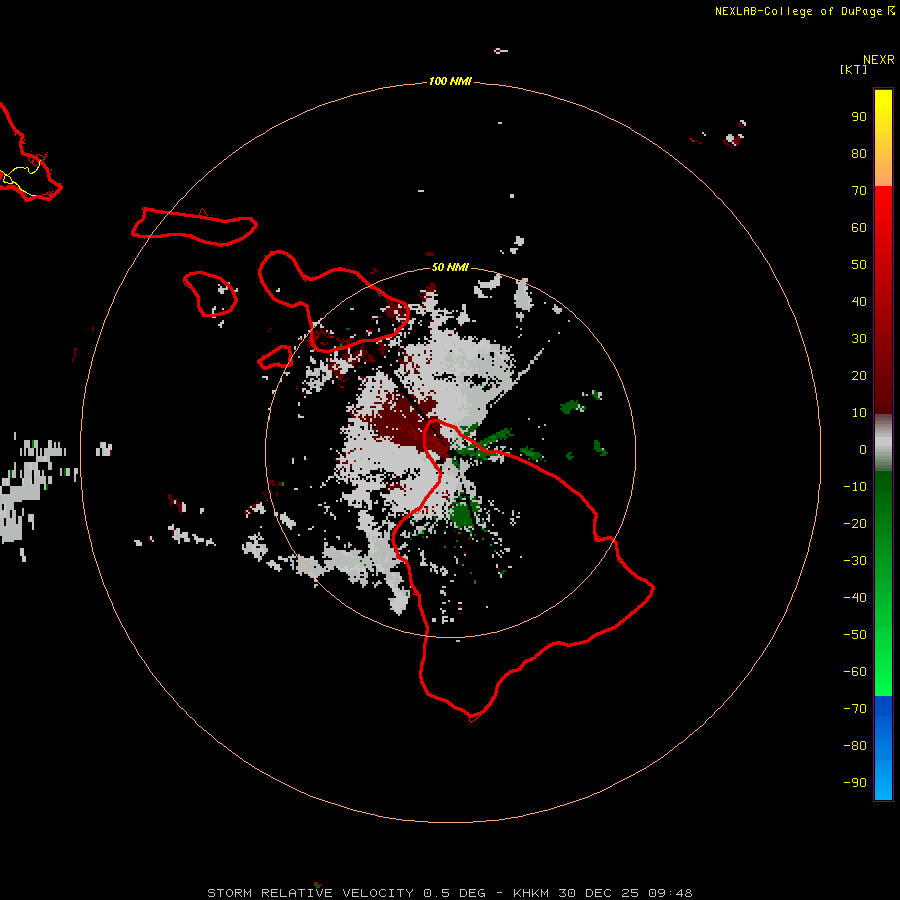
Task: Click the -40 value on the velocity scale
Action: [855, 598]
